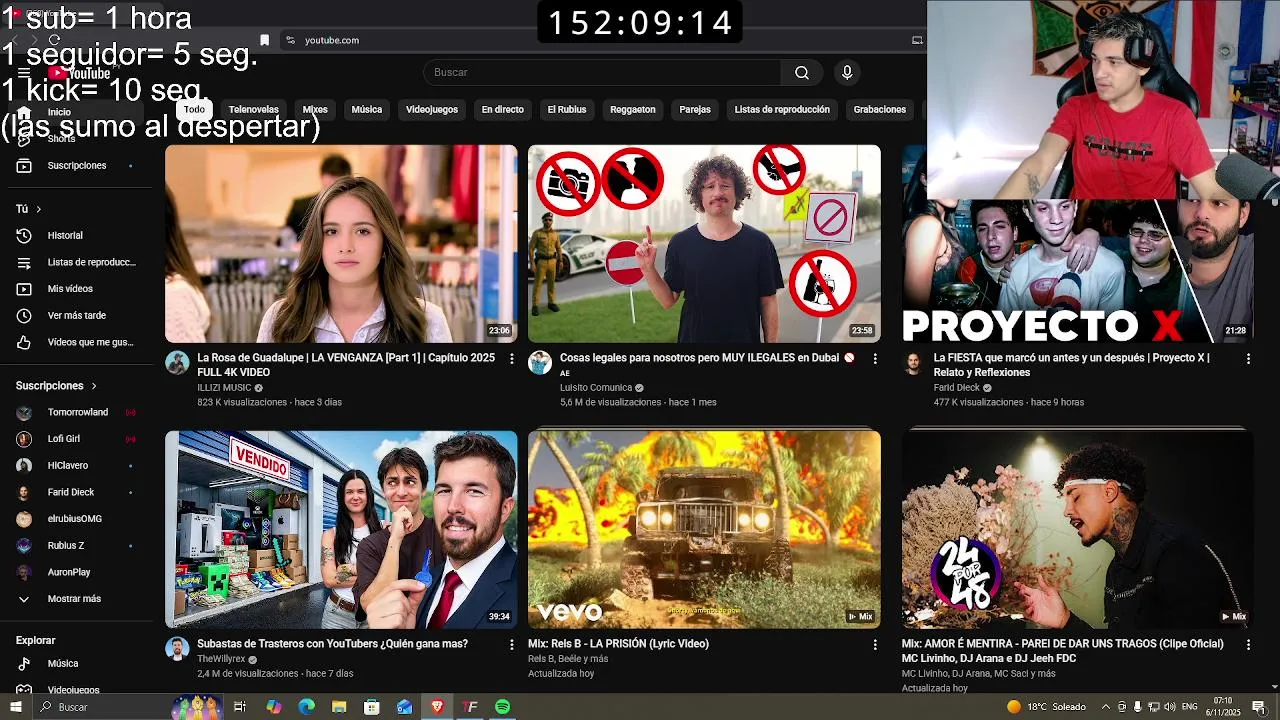Select the Telenovelas filter chip
This screenshot has width=1280, height=720.
coord(253,109)
